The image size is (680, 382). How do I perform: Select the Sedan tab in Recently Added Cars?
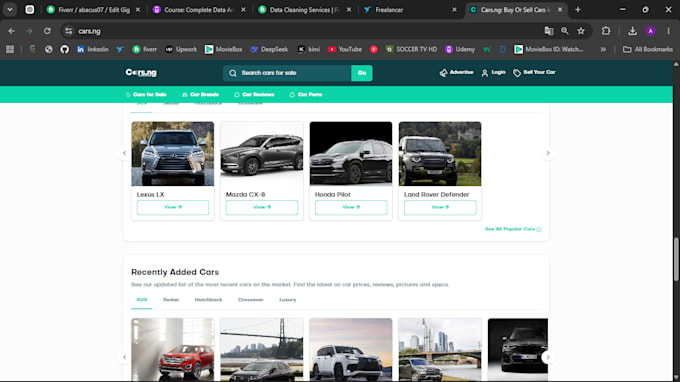pyautogui.click(x=171, y=300)
